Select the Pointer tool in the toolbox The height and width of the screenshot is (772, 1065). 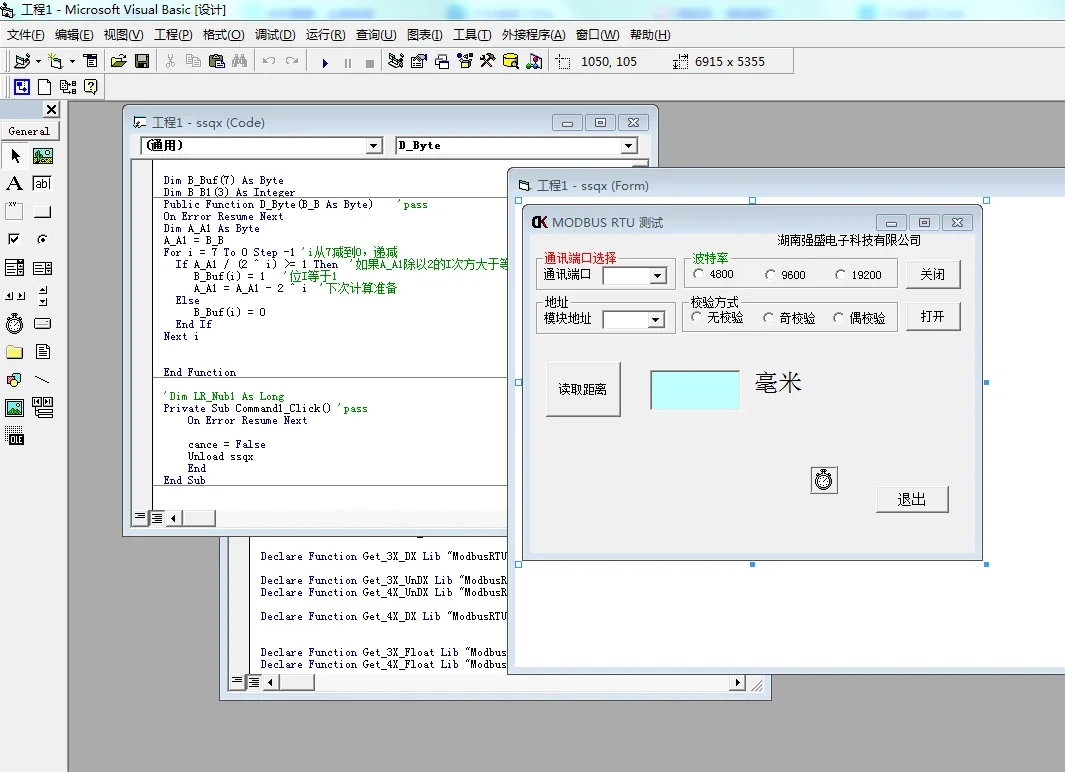click(15, 157)
